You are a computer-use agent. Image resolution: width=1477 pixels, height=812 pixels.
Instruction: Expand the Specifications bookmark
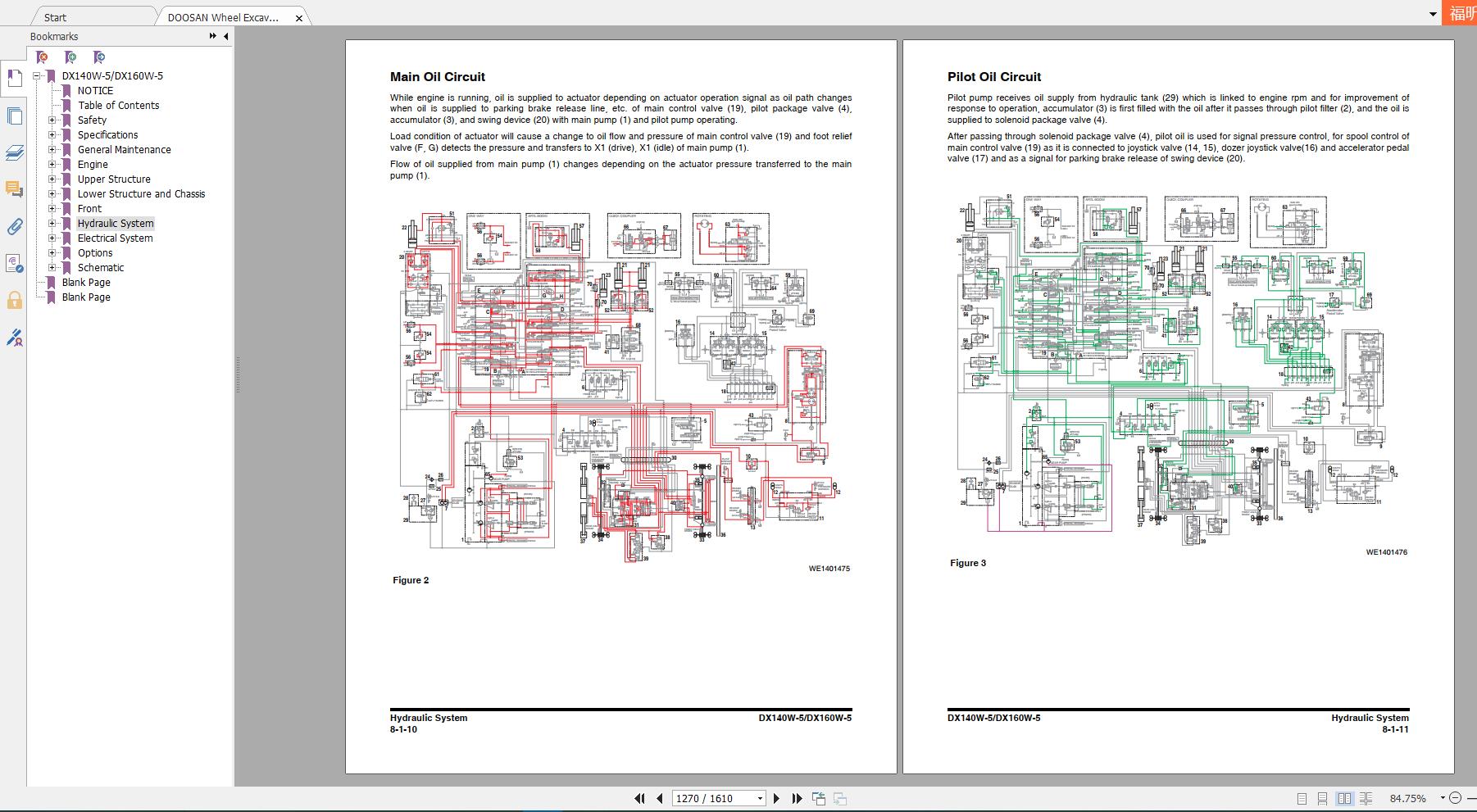tap(52, 135)
